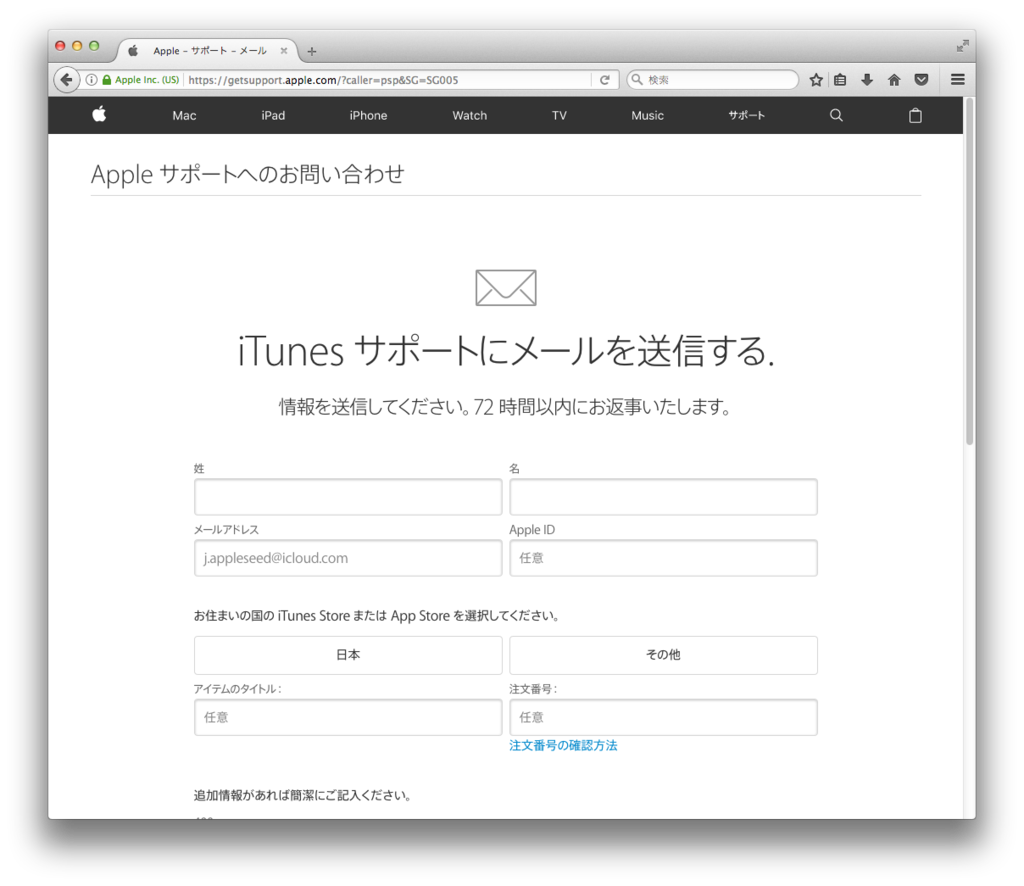Open iPhone in navigation bar
The height and width of the screenshot is (886, 1024).
(368, 116)
